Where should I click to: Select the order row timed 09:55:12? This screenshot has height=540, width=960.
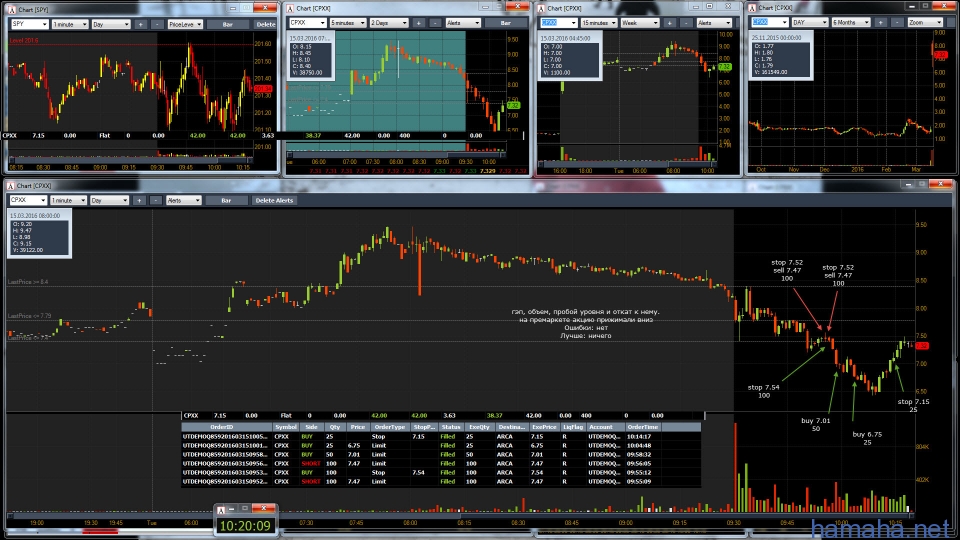(x=441, y=472)
